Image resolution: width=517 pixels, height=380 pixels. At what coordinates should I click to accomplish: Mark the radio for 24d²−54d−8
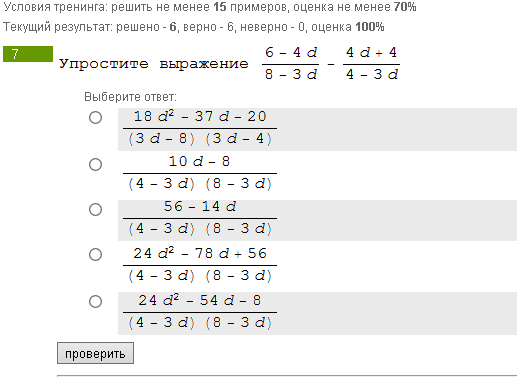click(x=95, y=301)
